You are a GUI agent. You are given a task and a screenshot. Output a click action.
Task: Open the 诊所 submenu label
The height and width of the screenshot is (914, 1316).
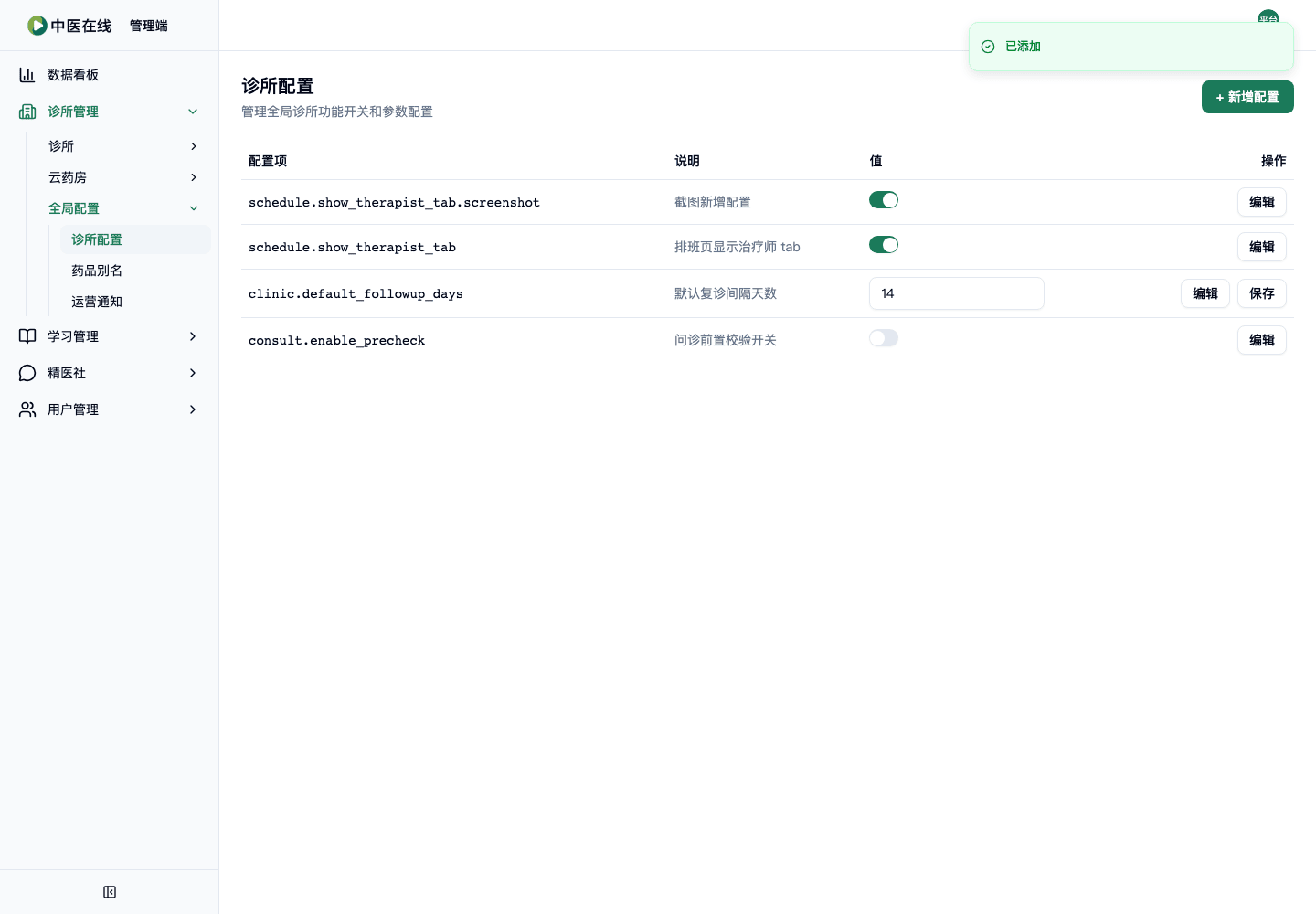click(61, 146)
